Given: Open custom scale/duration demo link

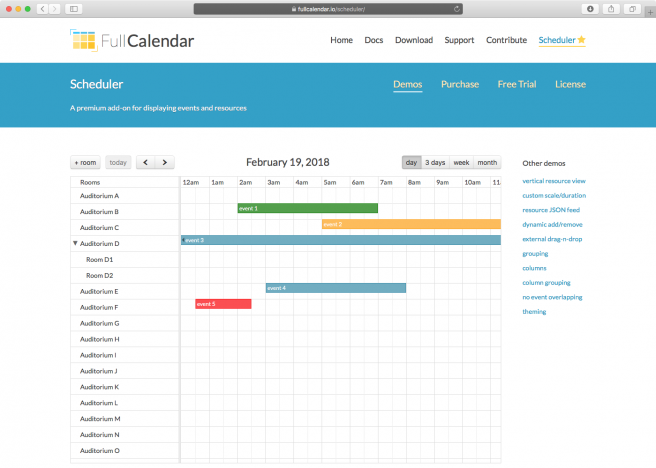Looking at the screenshot, I should [x=554, y=195].
